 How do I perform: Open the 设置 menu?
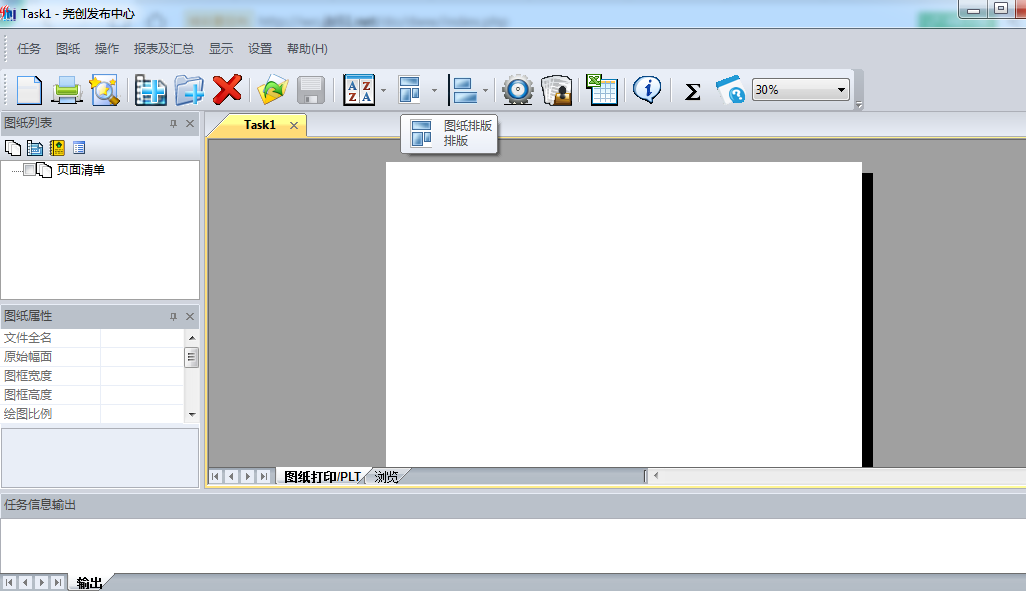pos(260,49)
